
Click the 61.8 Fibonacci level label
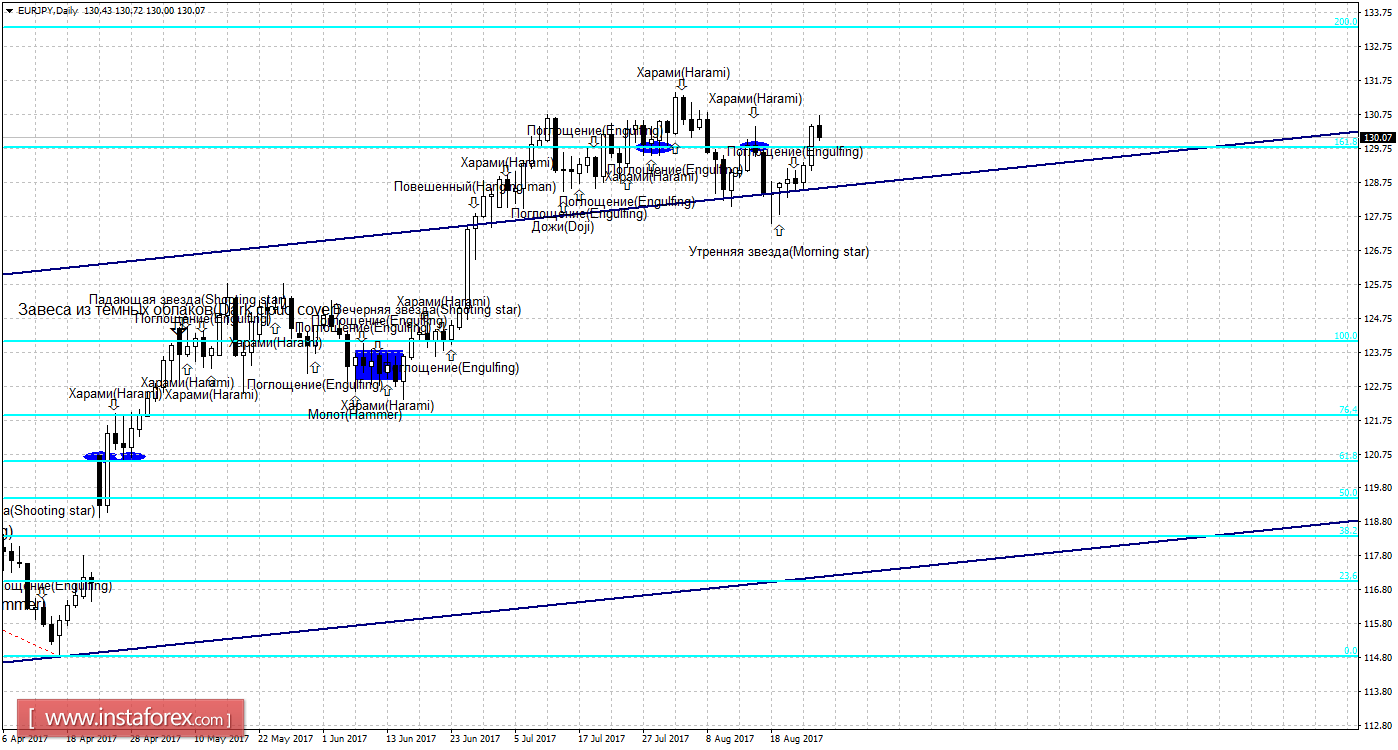point(1348,455)
